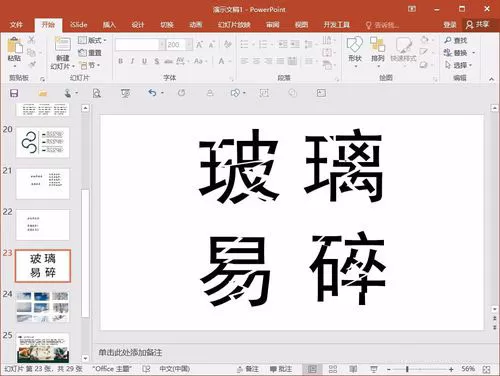Open the iSlide ribbon tab

pos(79,25)
